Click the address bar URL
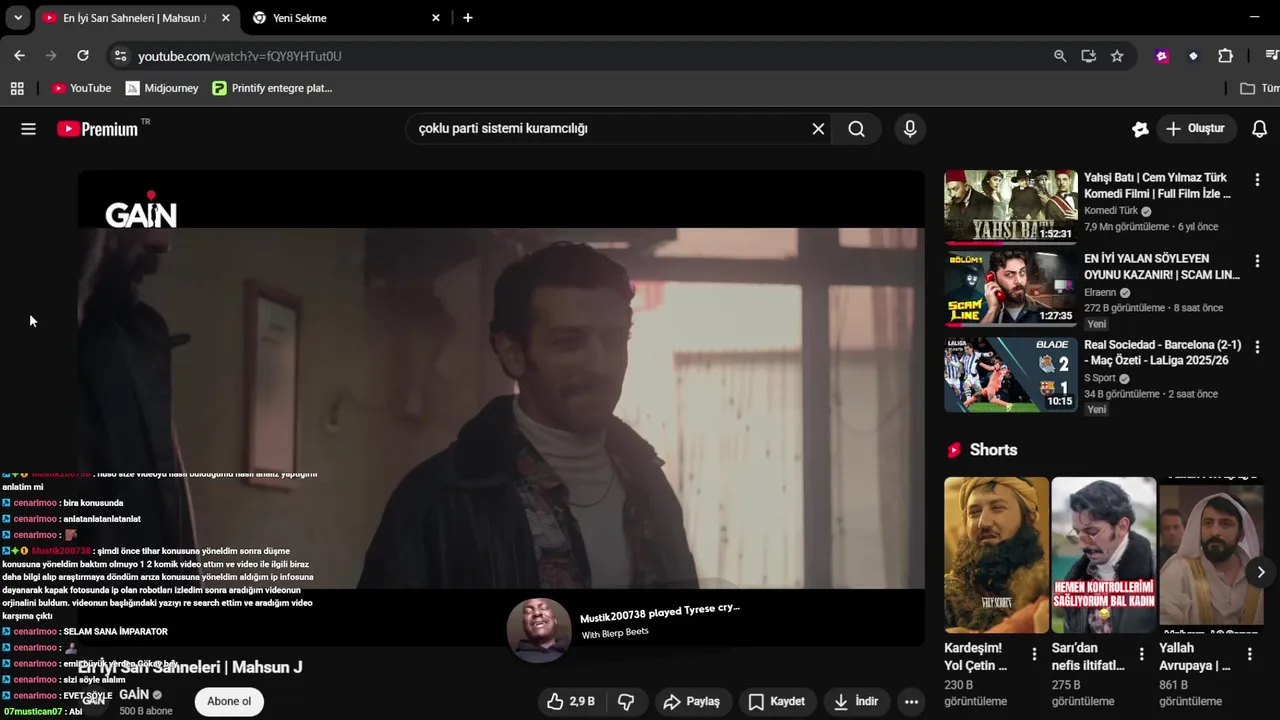 240,56
